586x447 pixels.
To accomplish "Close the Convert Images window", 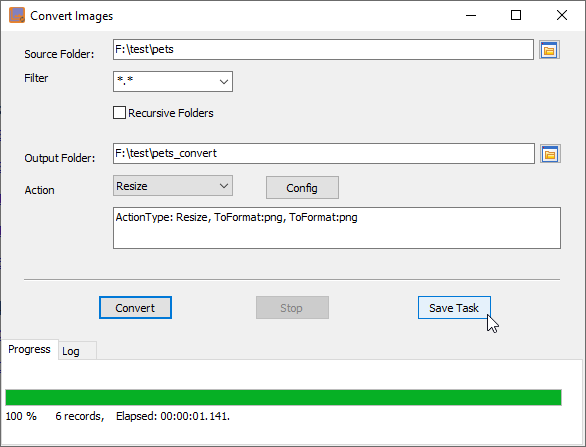I will pyautogui.click(x=562, y=15).
